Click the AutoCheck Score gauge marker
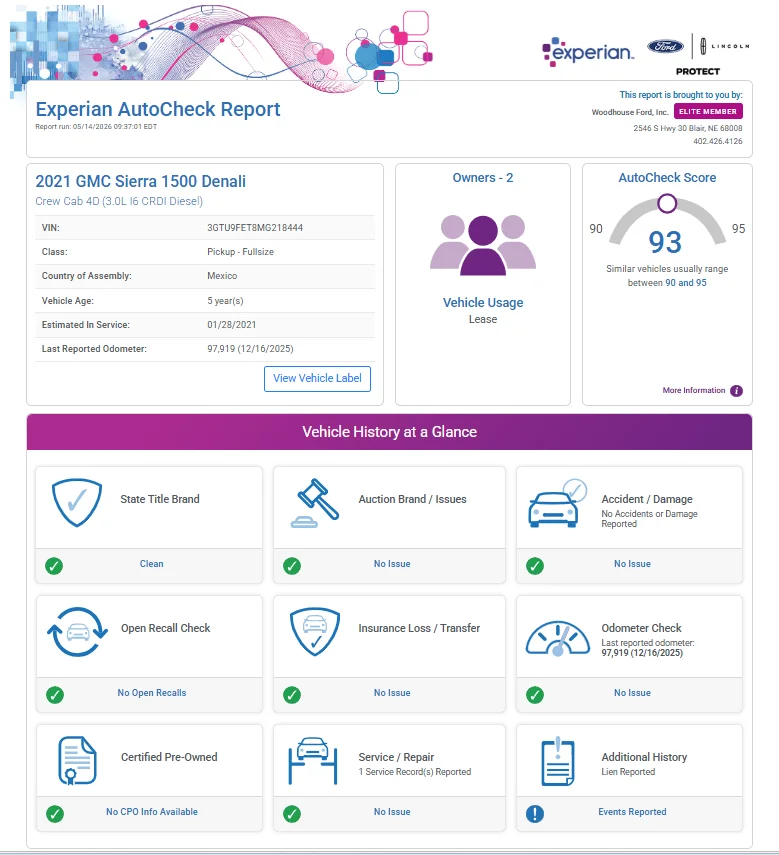 click(667, 203)
